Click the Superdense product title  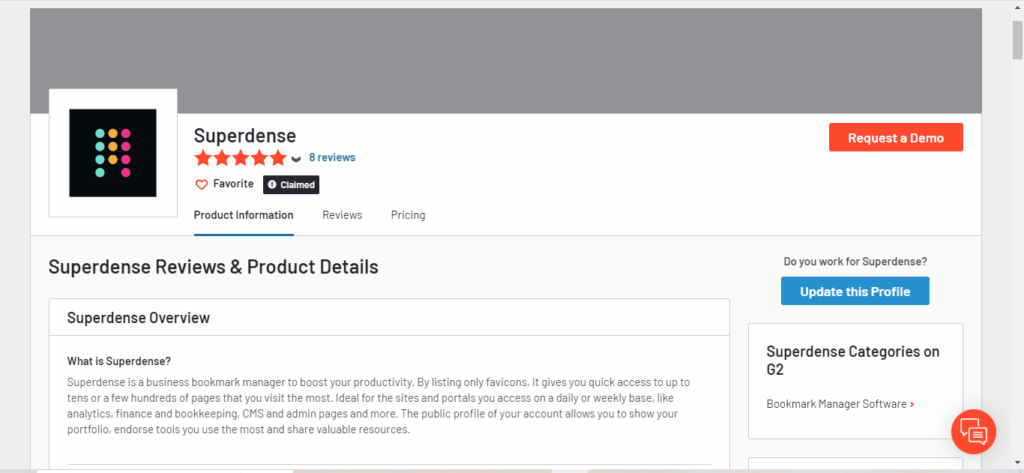[245, 135]
